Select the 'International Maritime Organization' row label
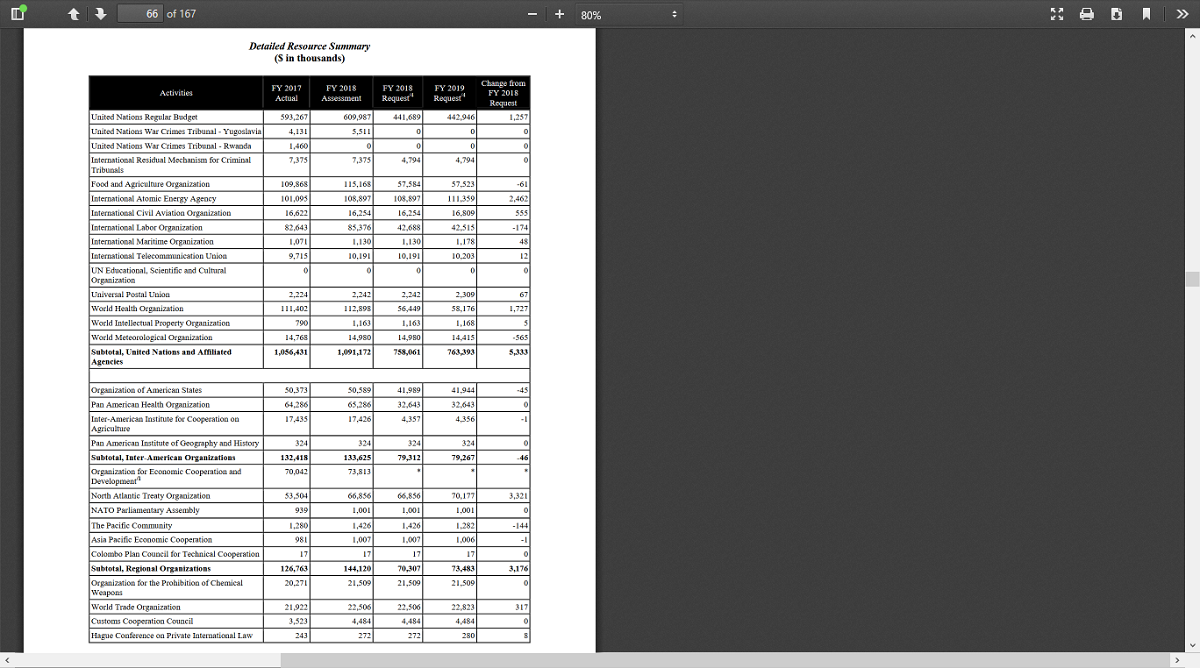The width and height of the screenshot is (1200, 668). pyautogui.click(x=152, y=241)
